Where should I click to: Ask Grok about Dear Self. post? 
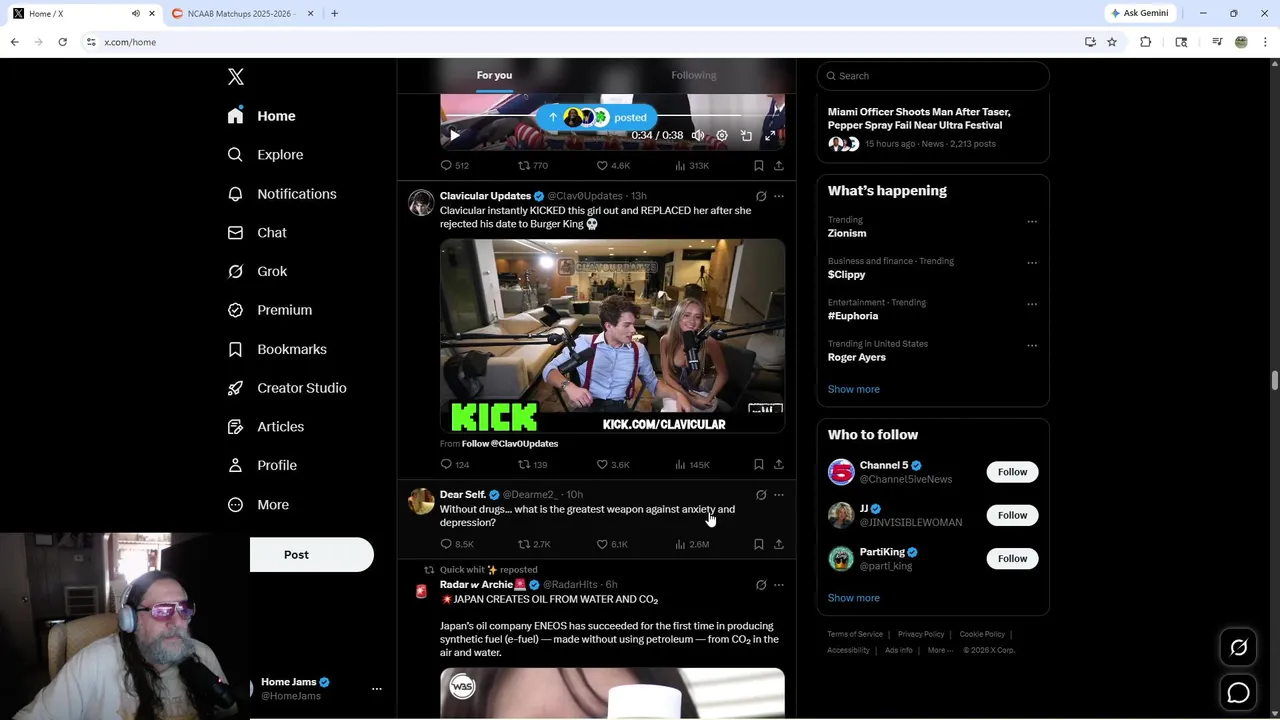click(761, 495)
